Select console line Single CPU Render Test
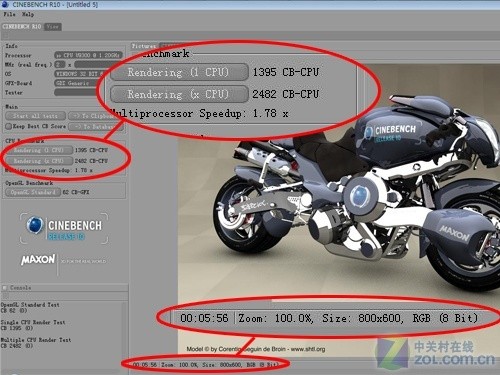Viewport: 500px width, 375px height. 33,322
